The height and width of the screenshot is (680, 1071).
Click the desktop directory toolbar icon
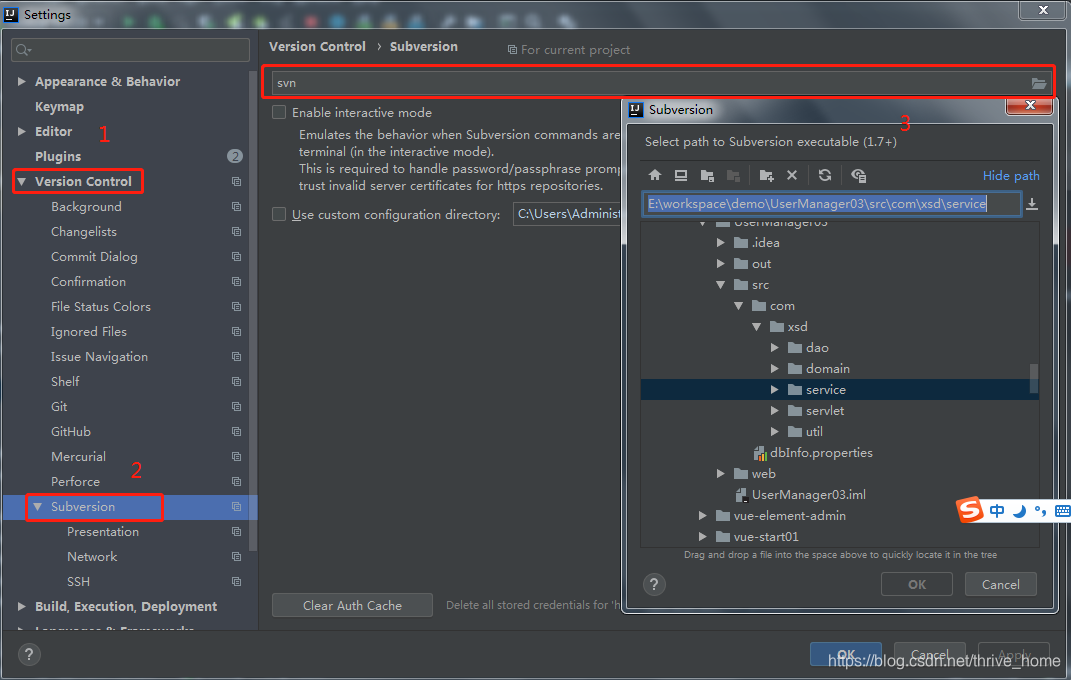click(x=680, y=175)
